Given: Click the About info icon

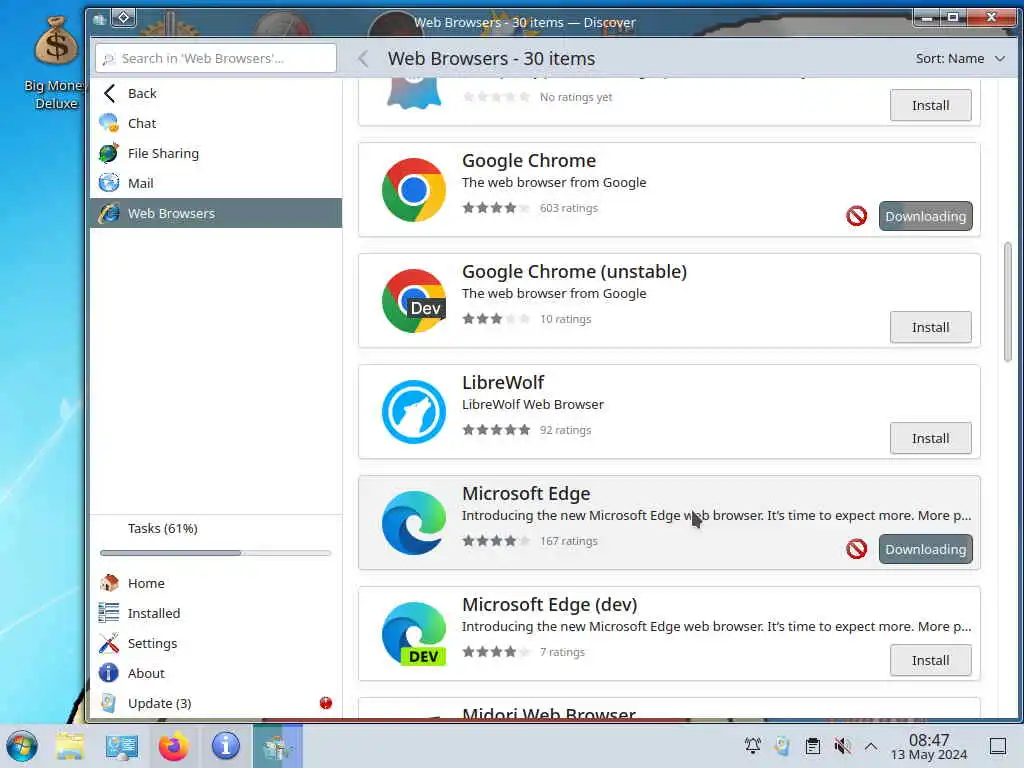Looking at the screenshot, I should tap(109, 673).
